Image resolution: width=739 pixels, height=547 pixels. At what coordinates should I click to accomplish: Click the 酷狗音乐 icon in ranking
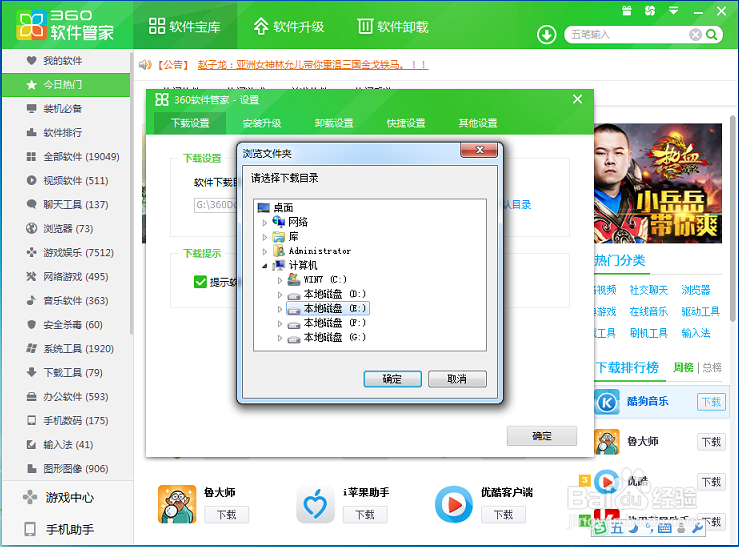(607, 402)
